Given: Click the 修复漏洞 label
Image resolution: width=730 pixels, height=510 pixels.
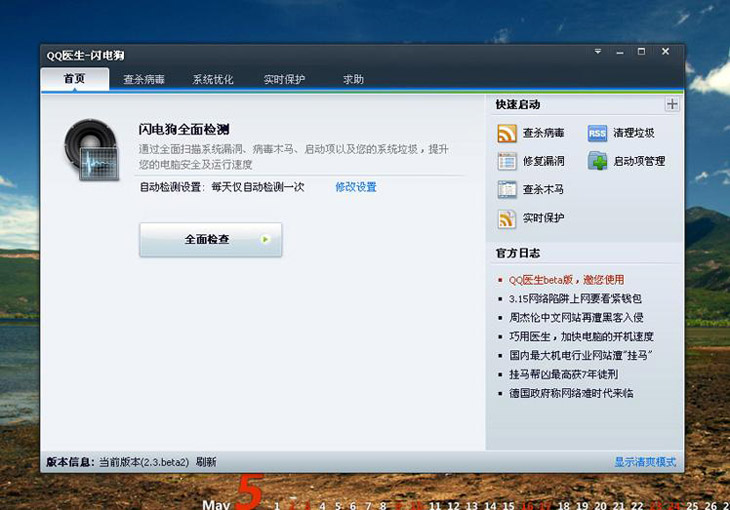Looking at the screenshot, I should pos(543,161).
